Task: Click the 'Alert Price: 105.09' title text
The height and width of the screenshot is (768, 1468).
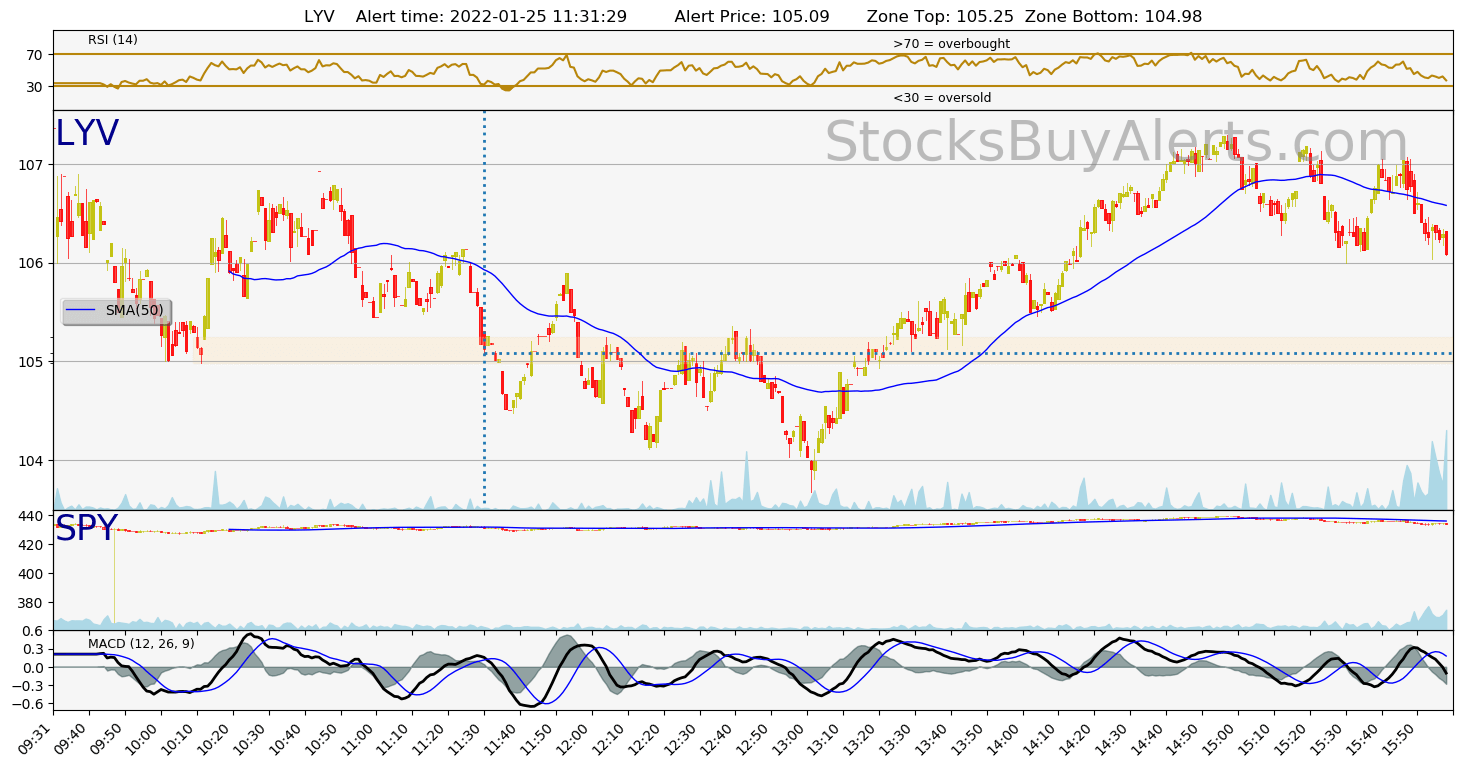Action: 752,16
